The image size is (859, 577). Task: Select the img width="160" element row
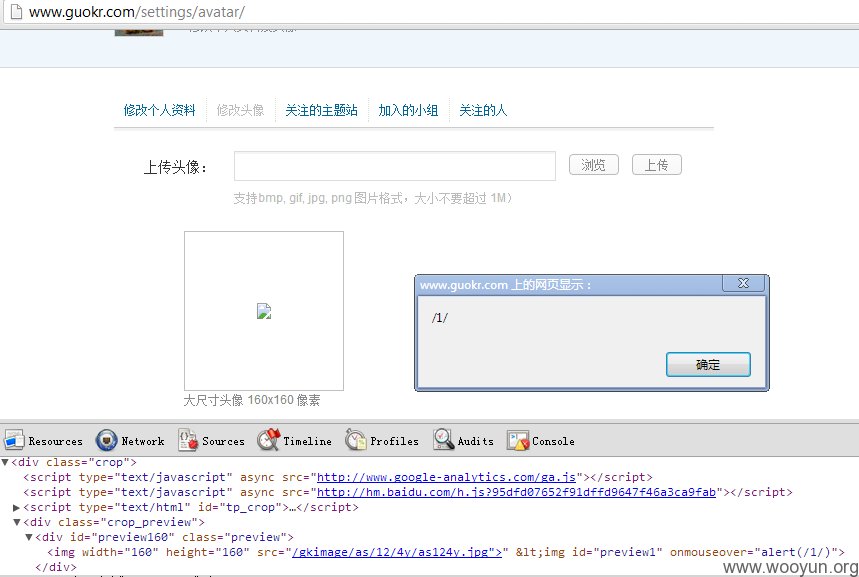click(446, 552)
